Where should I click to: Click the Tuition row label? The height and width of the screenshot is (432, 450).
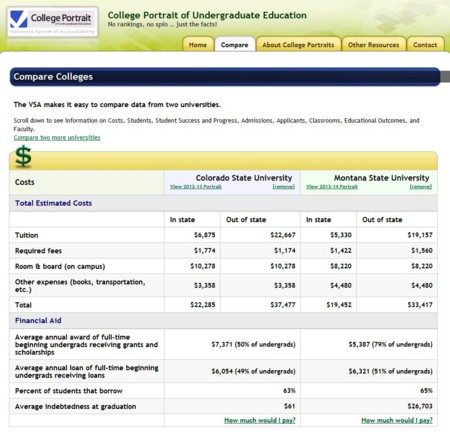tap(26, 235)
